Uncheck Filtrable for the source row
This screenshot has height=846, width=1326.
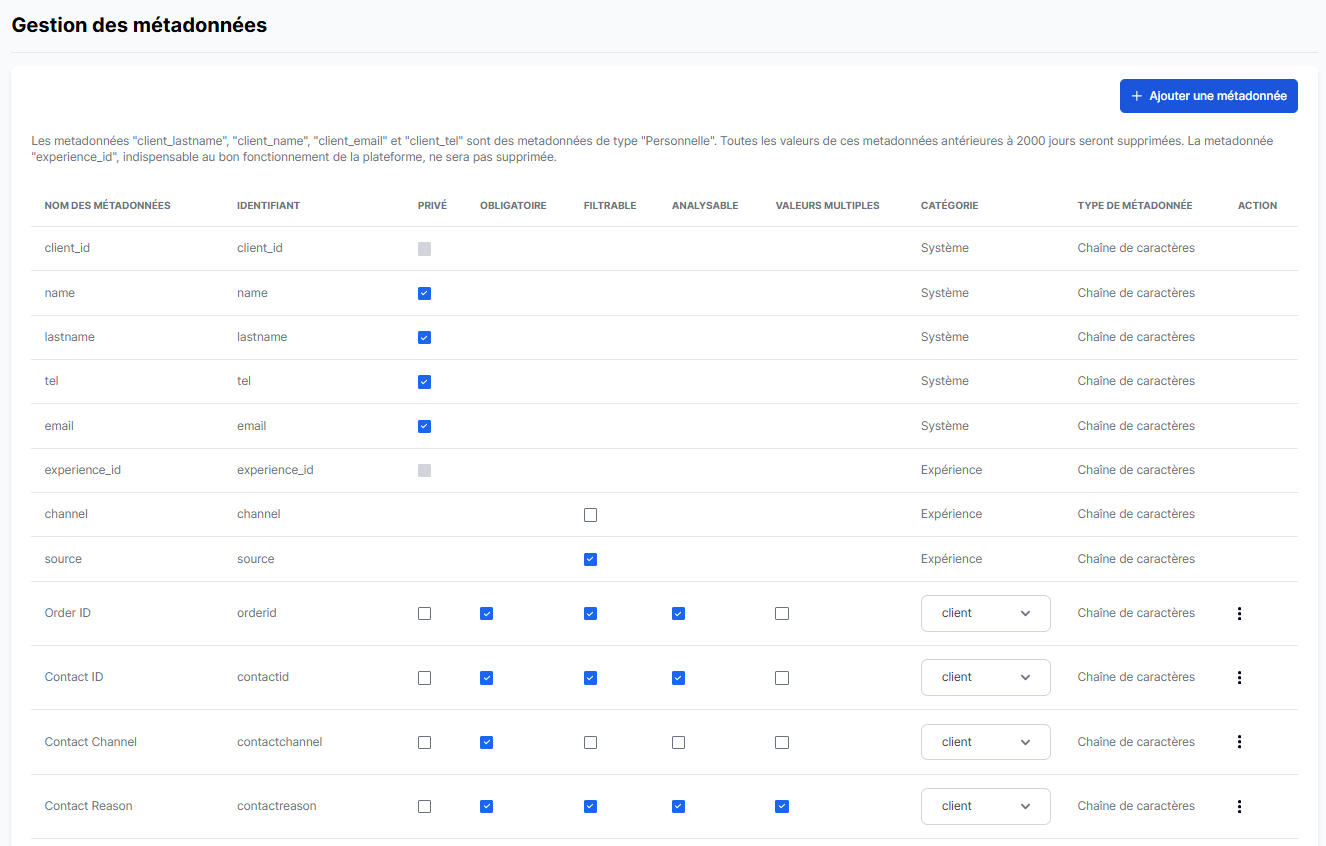click(590, 559)
